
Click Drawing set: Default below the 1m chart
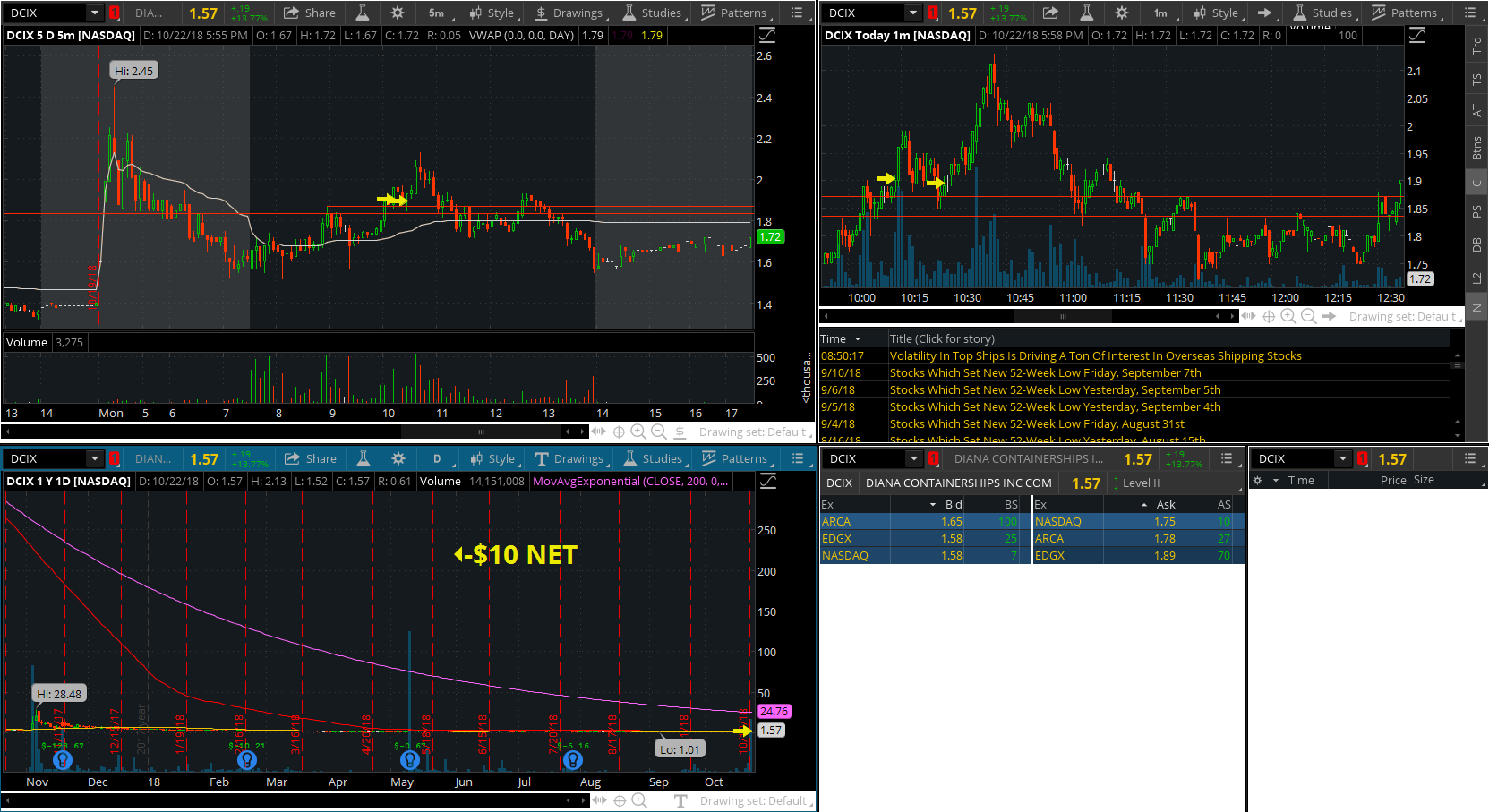coord(1402,316)
